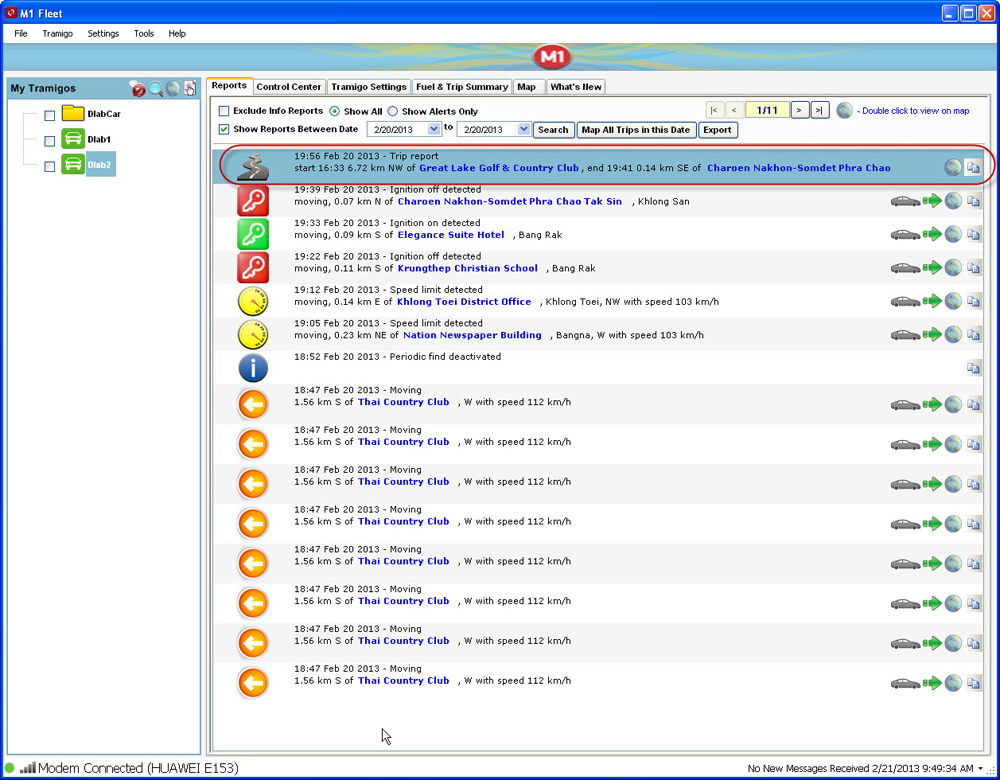This screenshot has height=780, width=1000.
Task: Open the Khlong Toei District Office link
Action: [x=464, y=302]
